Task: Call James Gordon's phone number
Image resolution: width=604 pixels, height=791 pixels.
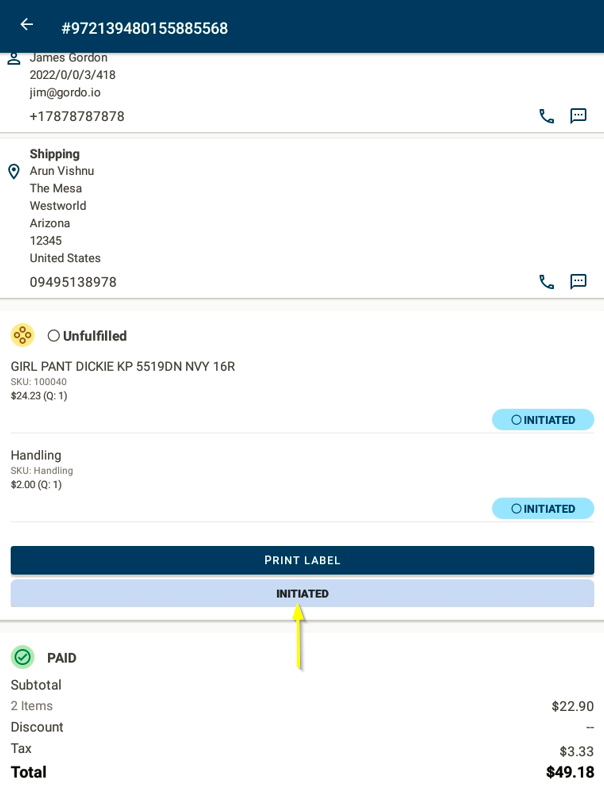Action: [x=546, y=116]
